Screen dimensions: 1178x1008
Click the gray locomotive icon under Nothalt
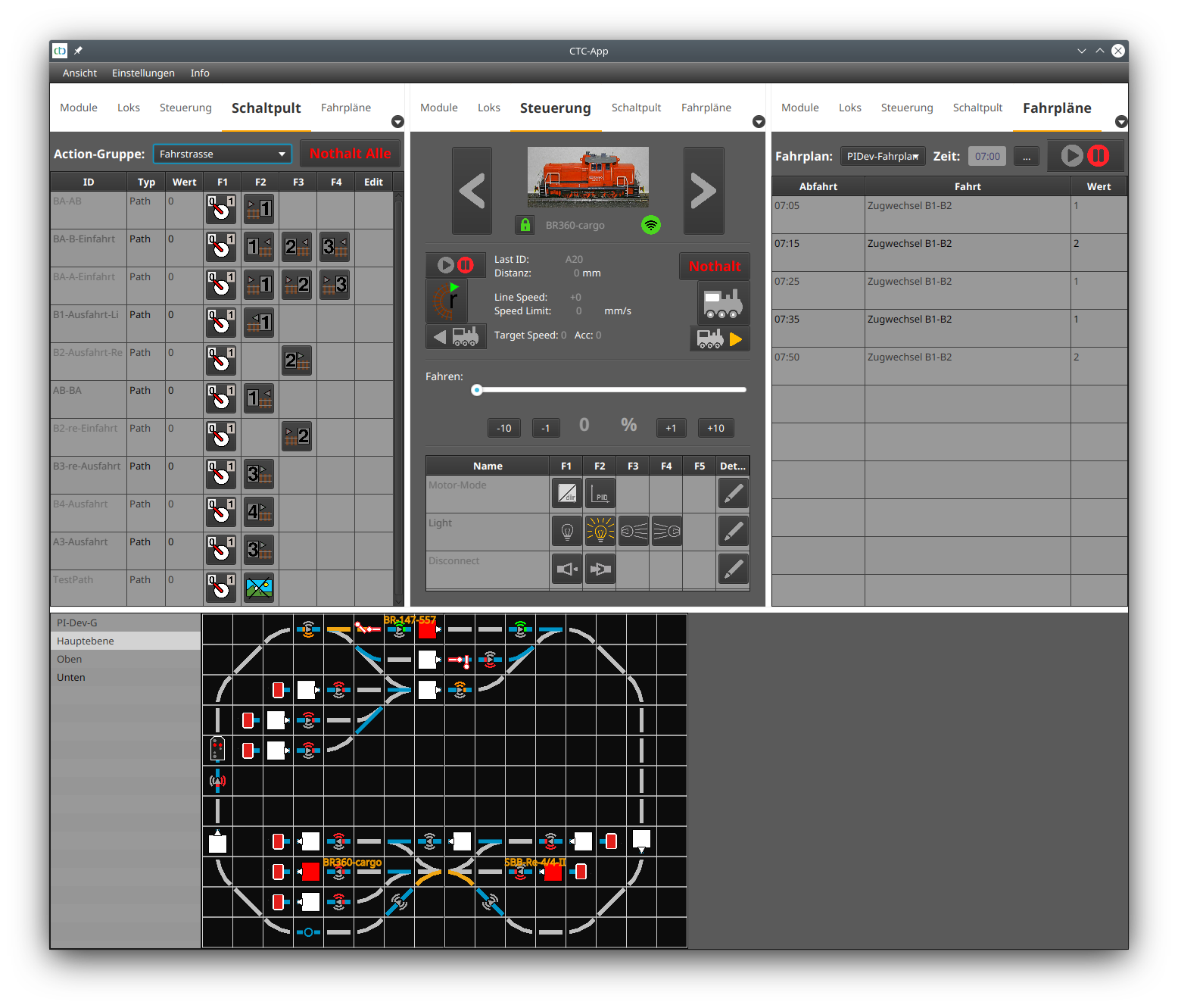tap(723, 303)
